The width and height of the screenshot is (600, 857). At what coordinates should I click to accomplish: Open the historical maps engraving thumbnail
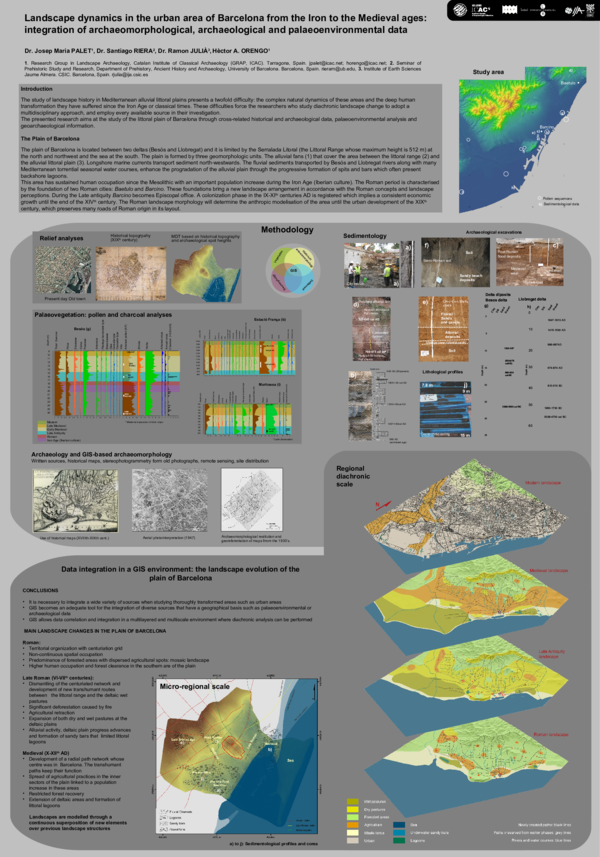coord(75,501)
